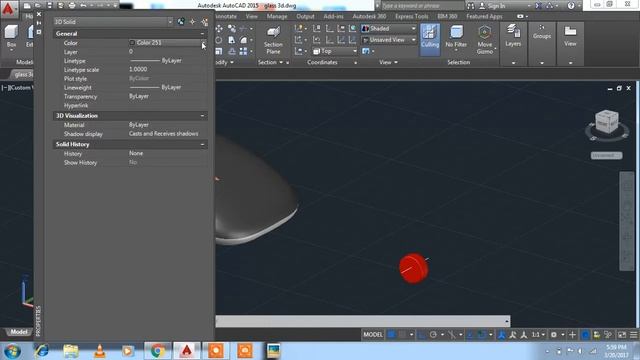Click the Model layout tab
The image size is (640, 360).
point(18,332)
